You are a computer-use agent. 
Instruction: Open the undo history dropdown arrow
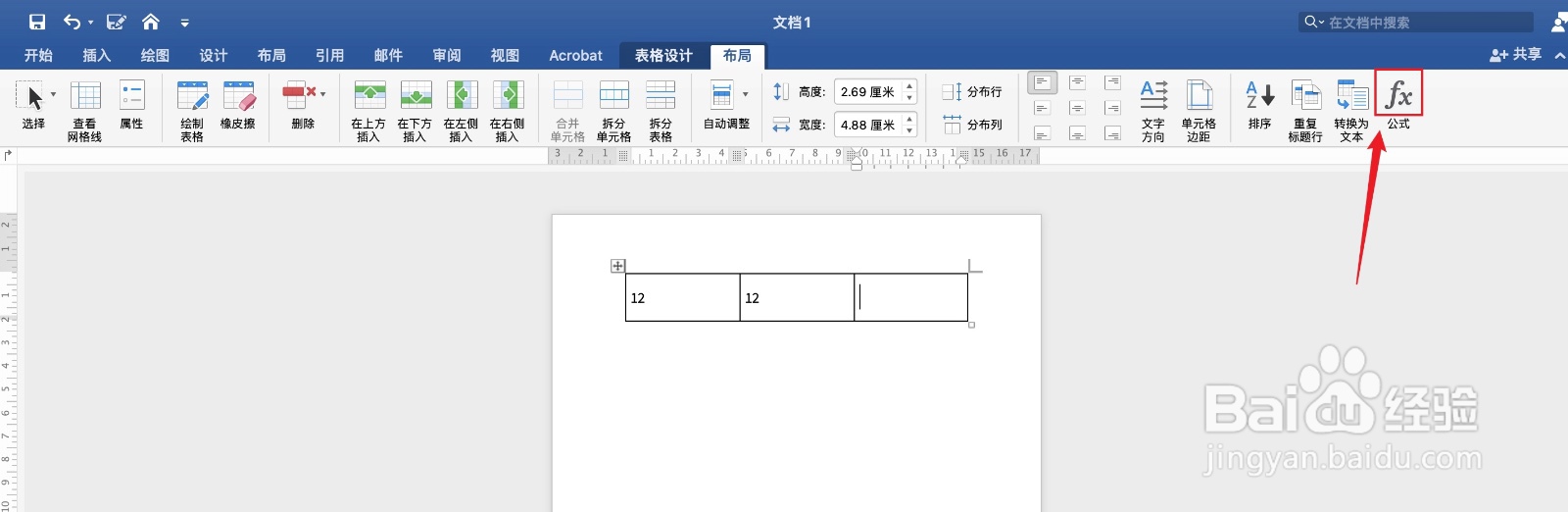point(90,23)
